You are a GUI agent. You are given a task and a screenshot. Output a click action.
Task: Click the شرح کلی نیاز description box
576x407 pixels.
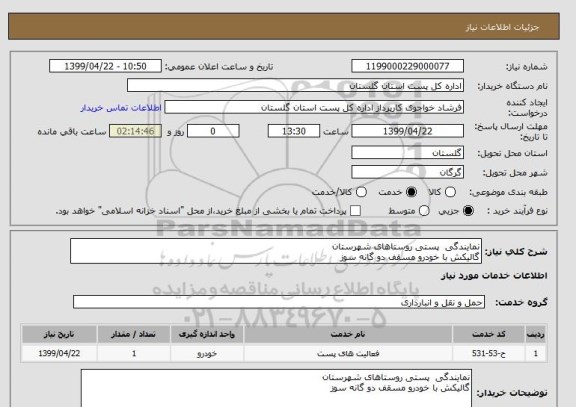pyautogui.click(x=276, y=251)
